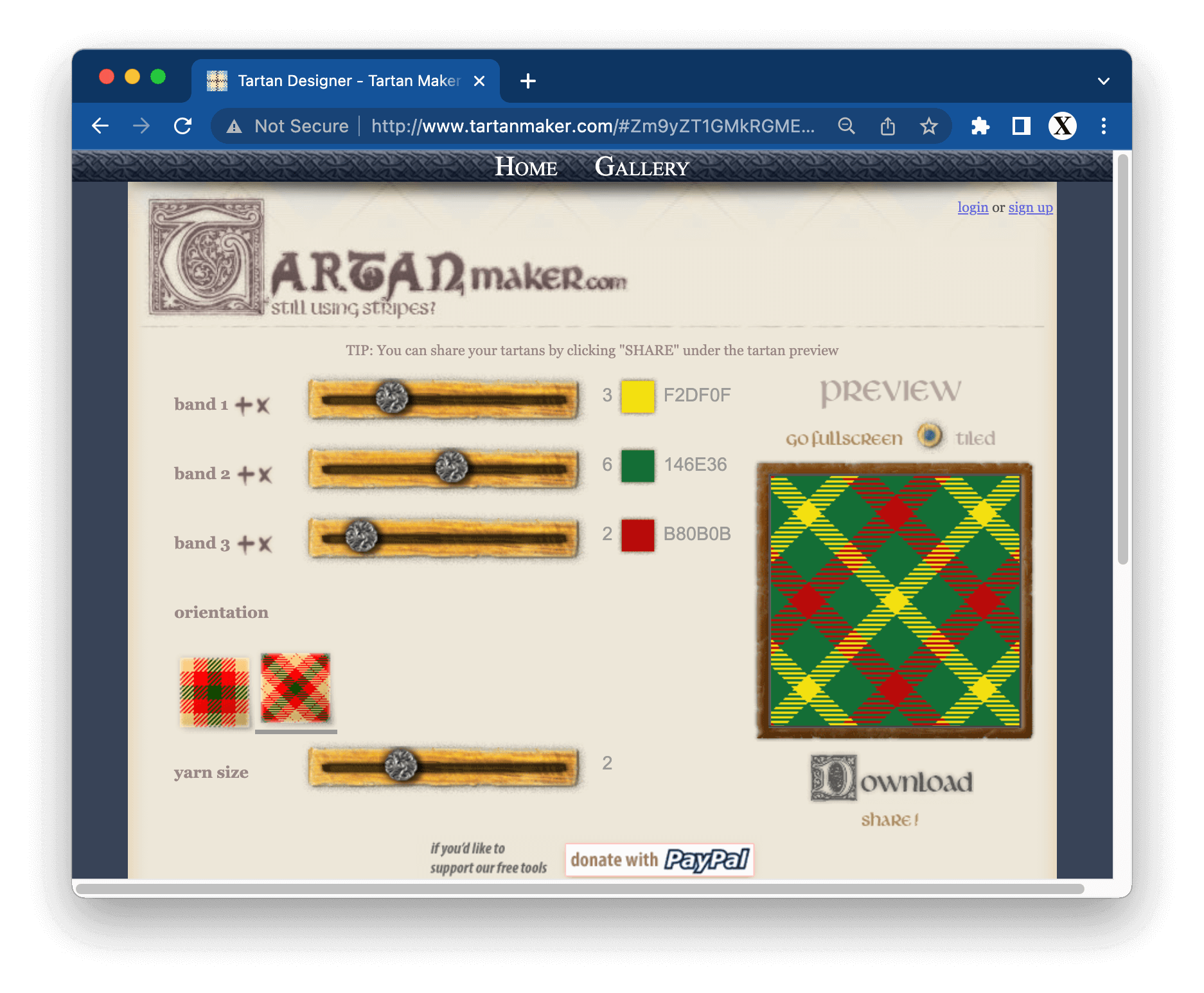Screen dimensions: 1204x993
Task: Click the band 3 label
Action: pyautogui.click(x=202, y=543)
